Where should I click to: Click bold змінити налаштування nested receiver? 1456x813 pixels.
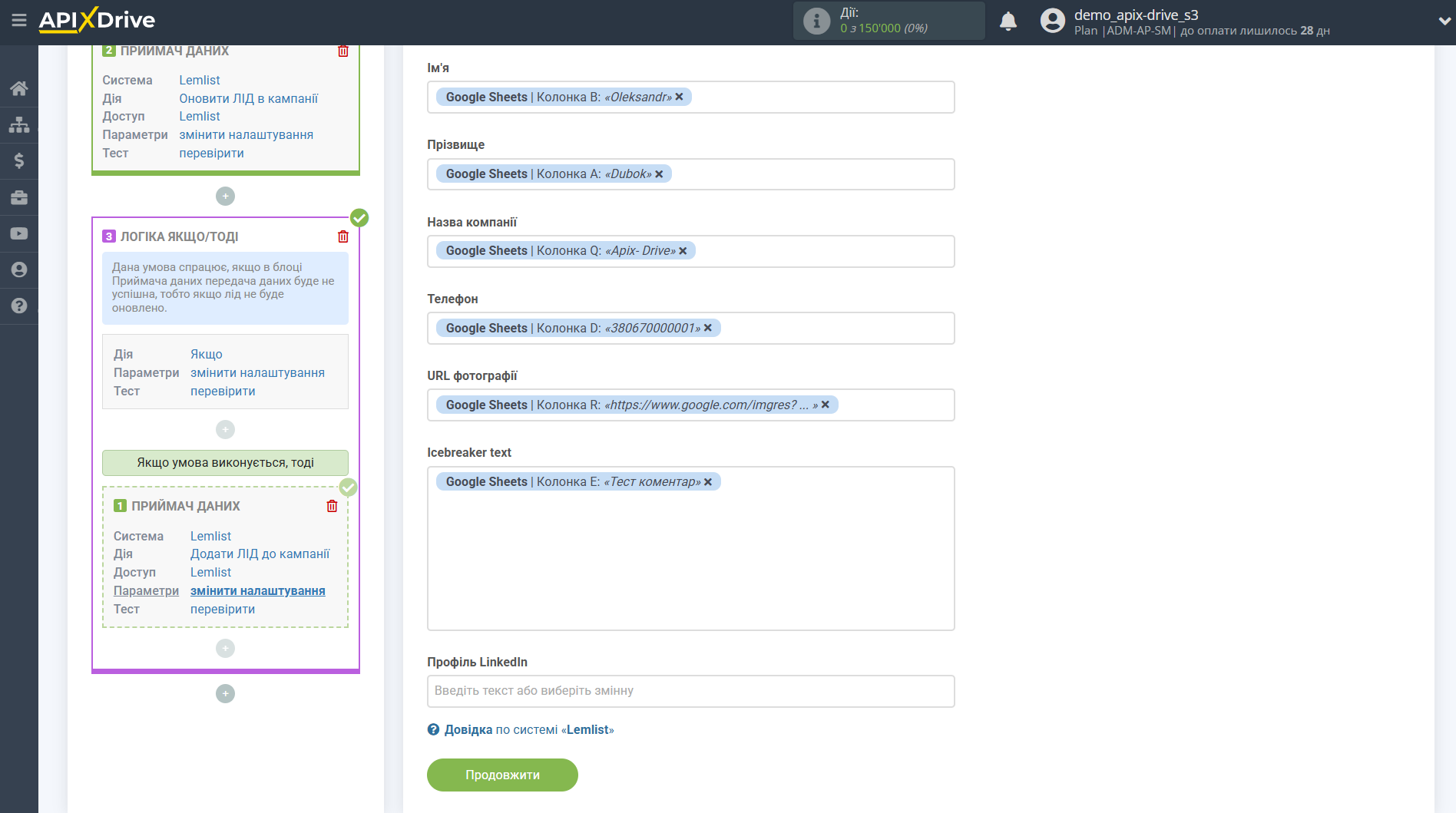(x=257, y=590)
